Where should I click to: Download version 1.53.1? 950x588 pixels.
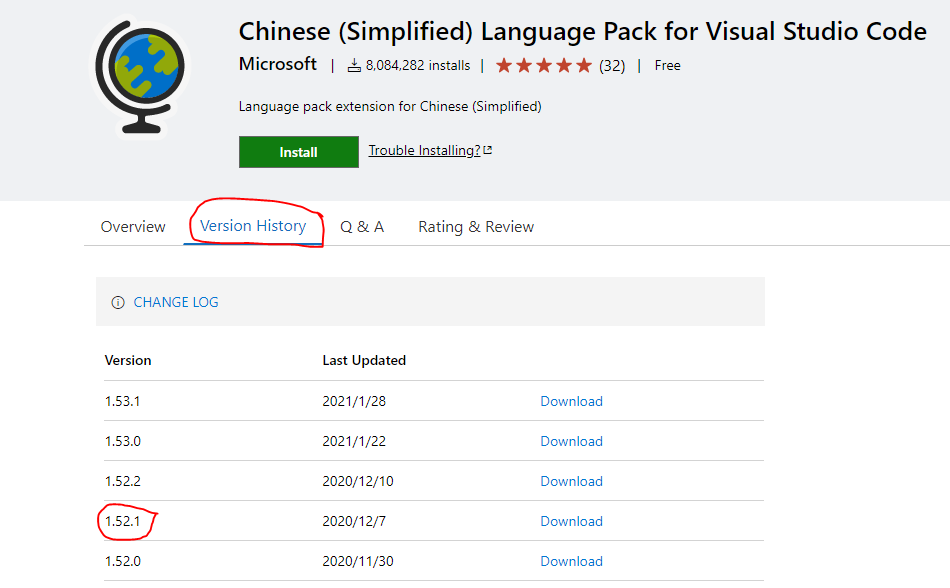(x=571, y=400)
